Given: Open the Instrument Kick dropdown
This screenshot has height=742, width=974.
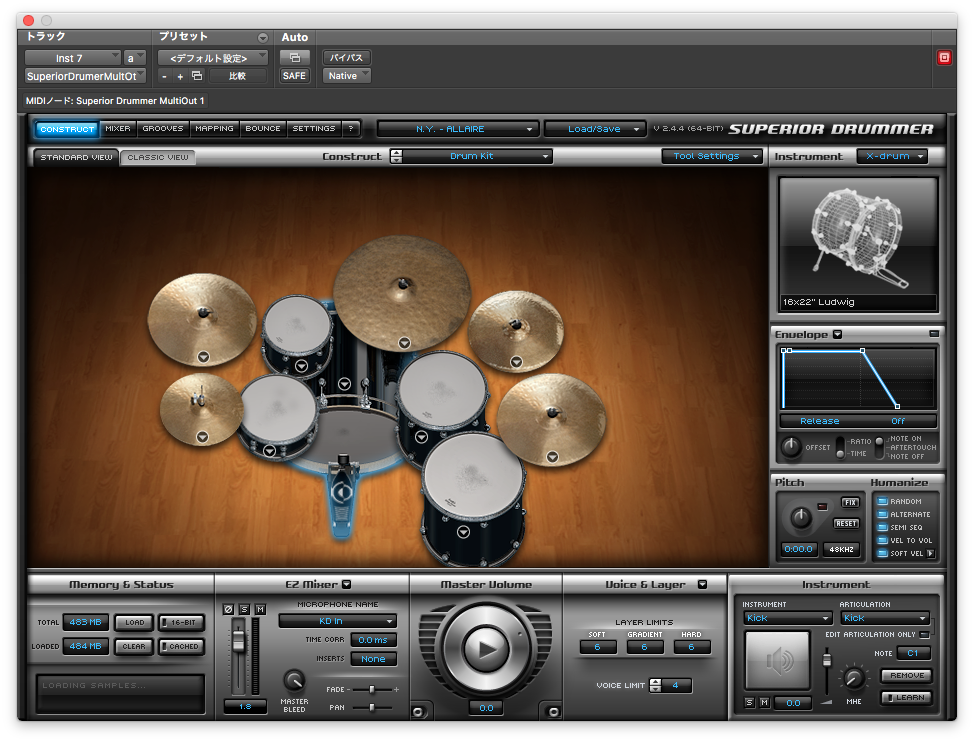Looking at the screenshot, I should pos(788,618).
